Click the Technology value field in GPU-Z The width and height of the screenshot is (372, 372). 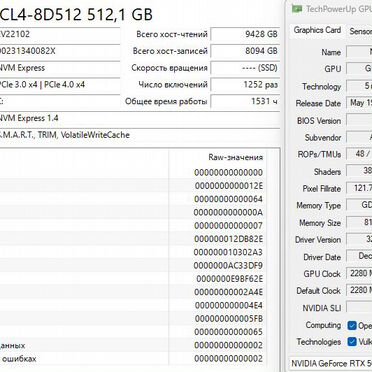point(359,86)
